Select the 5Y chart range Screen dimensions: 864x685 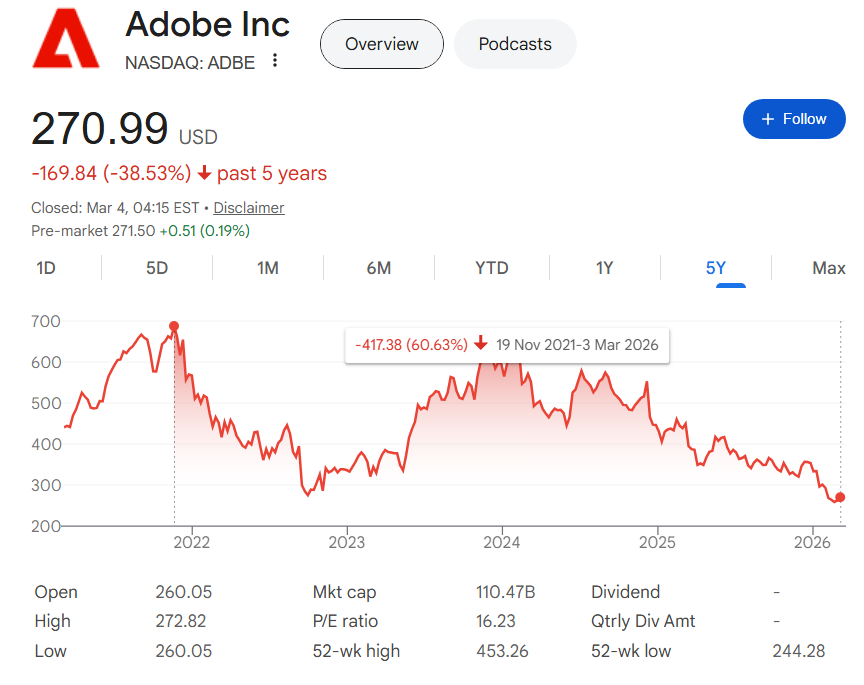click(x=716, y=268)
